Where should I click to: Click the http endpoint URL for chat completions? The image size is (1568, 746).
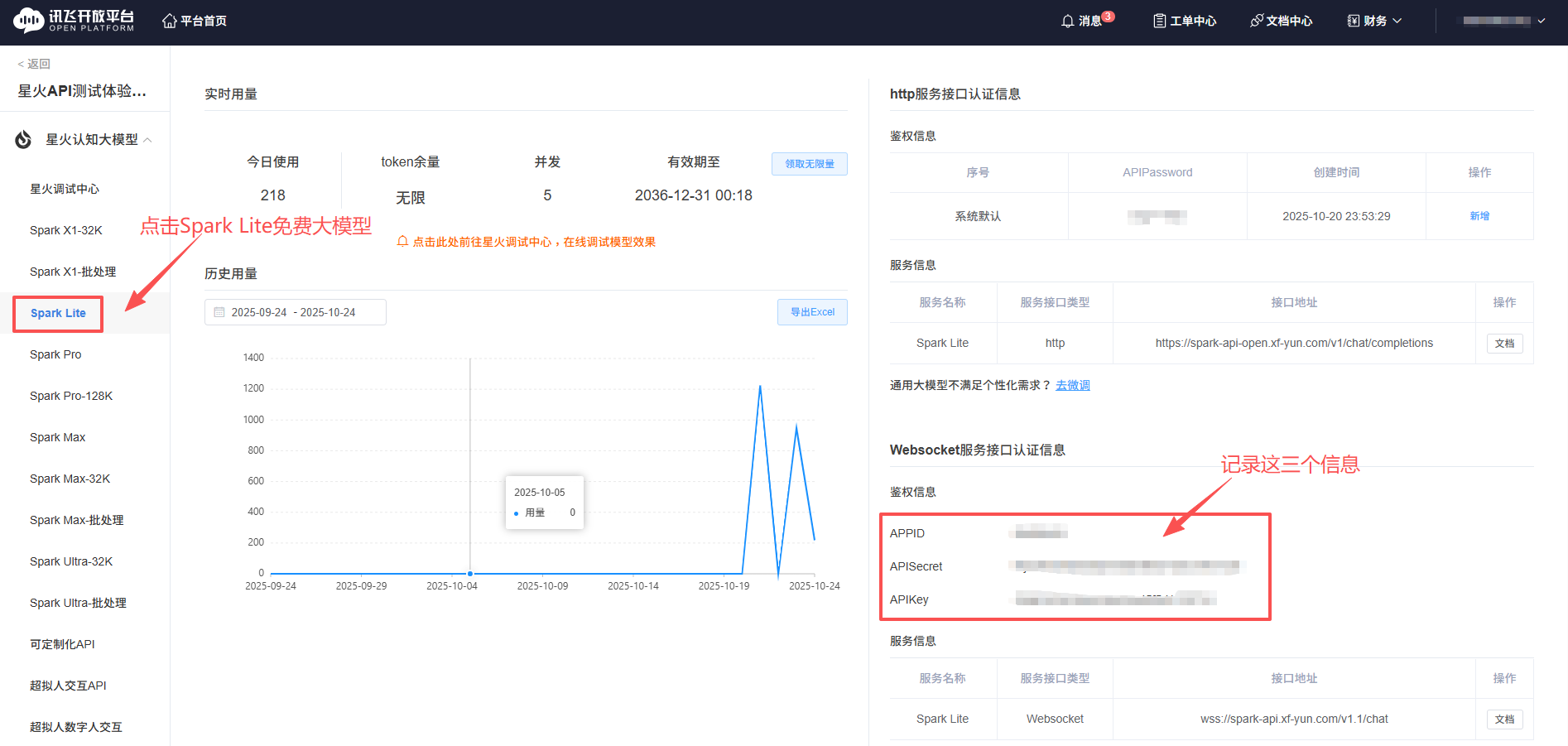(1294, 343)
